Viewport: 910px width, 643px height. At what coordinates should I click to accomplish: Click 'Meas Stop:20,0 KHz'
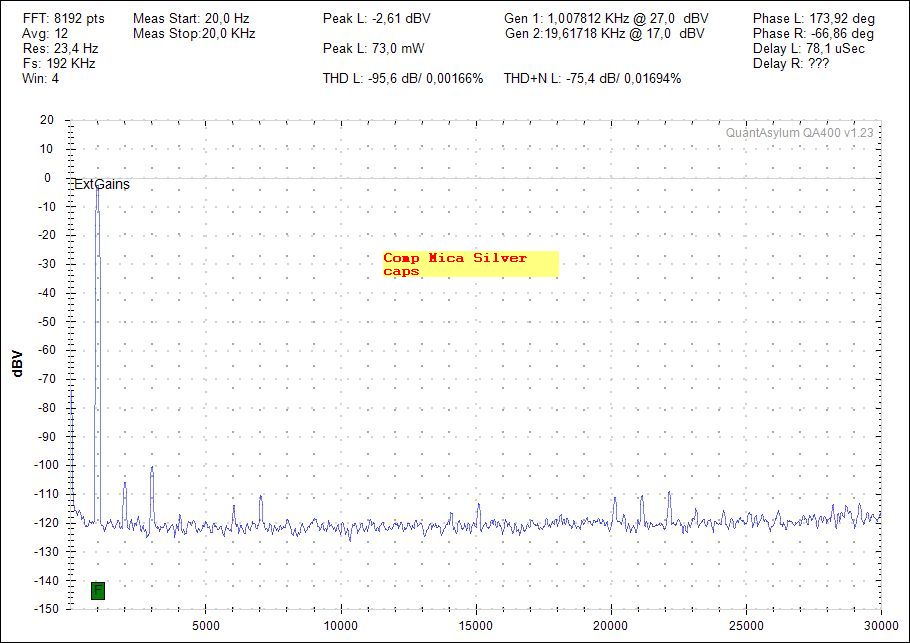pyautogui.click(x=194, y=34)
